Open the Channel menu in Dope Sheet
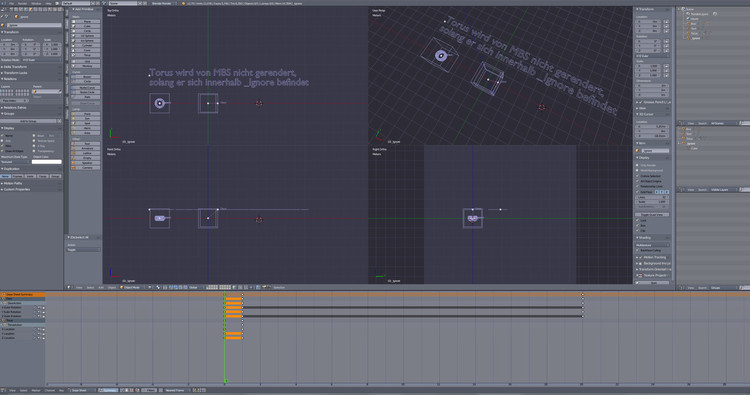Viewport: 750px width, 395px height. pyautogui.click(x=50, y=390)
